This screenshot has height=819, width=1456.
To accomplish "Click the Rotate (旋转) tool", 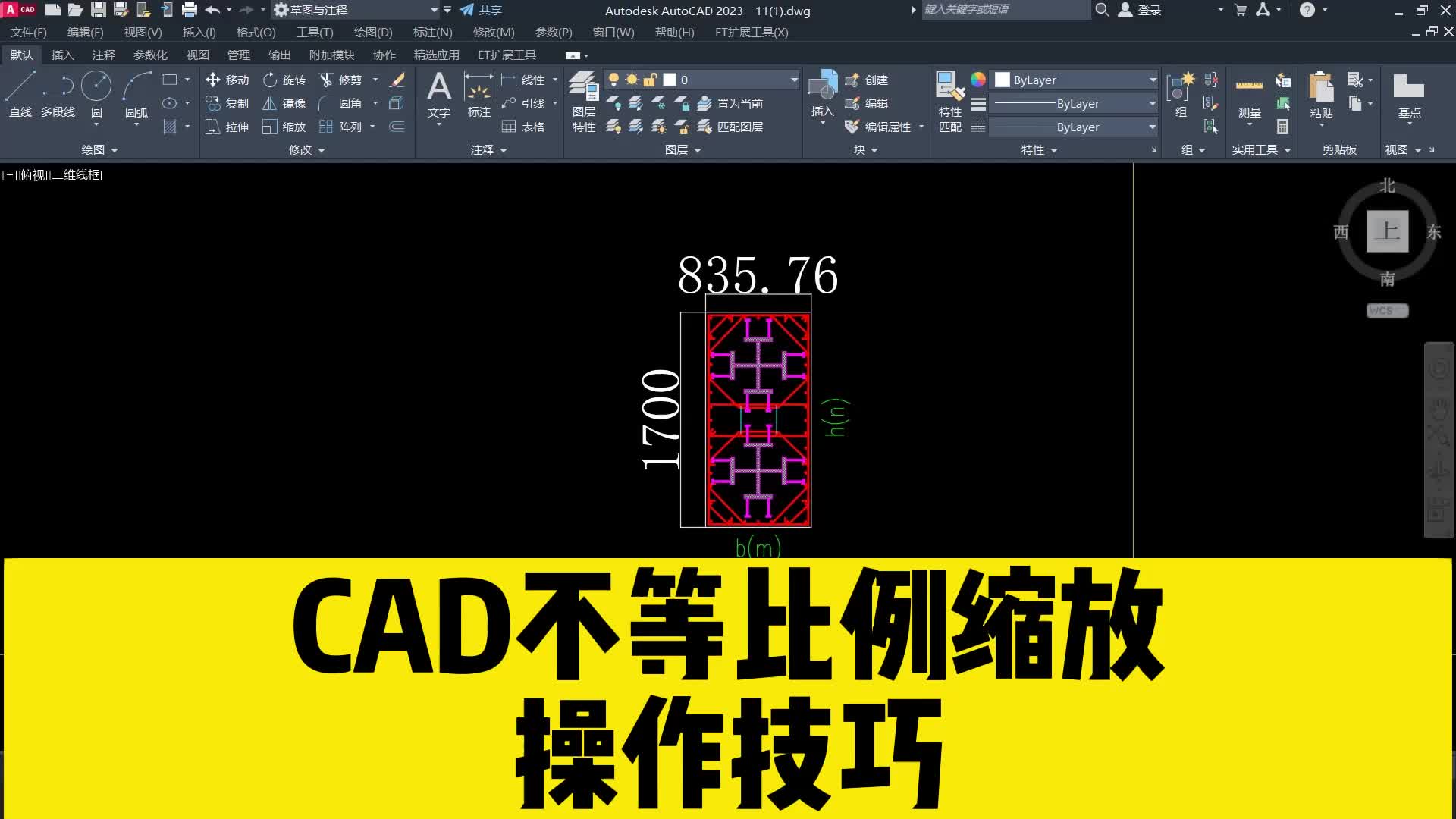I will pos(284,80).
